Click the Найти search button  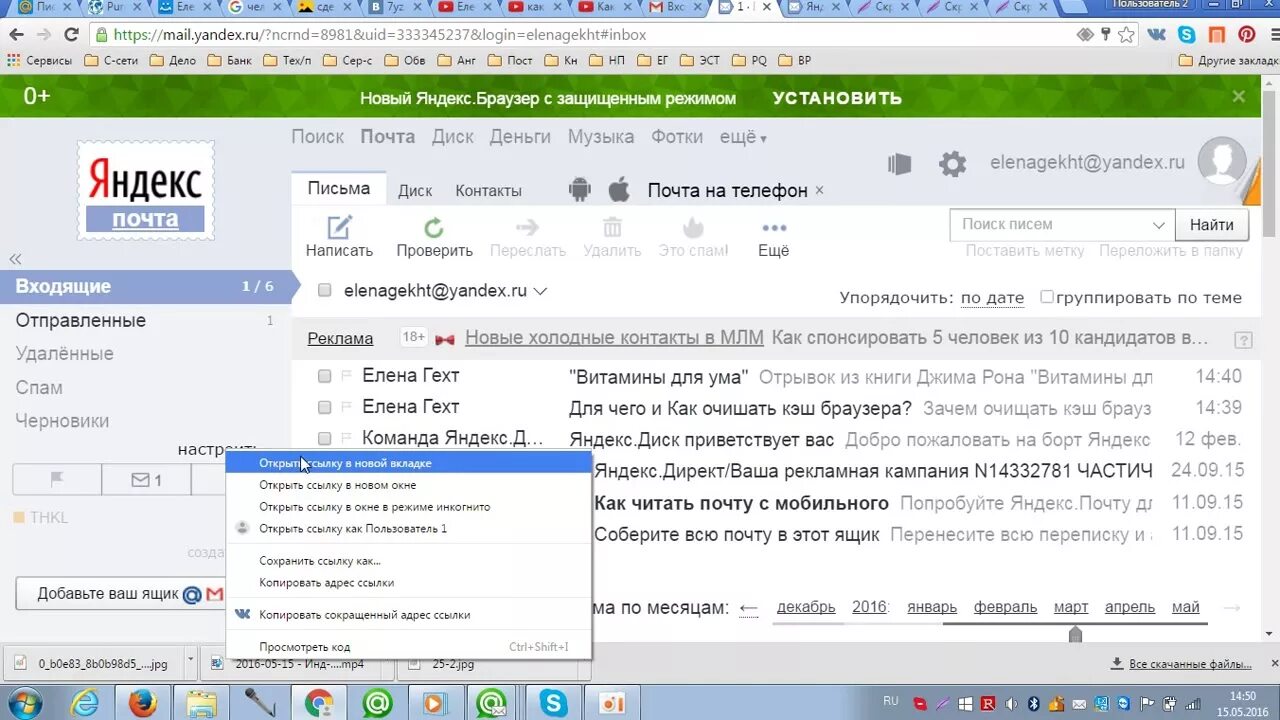point(1212,225)
